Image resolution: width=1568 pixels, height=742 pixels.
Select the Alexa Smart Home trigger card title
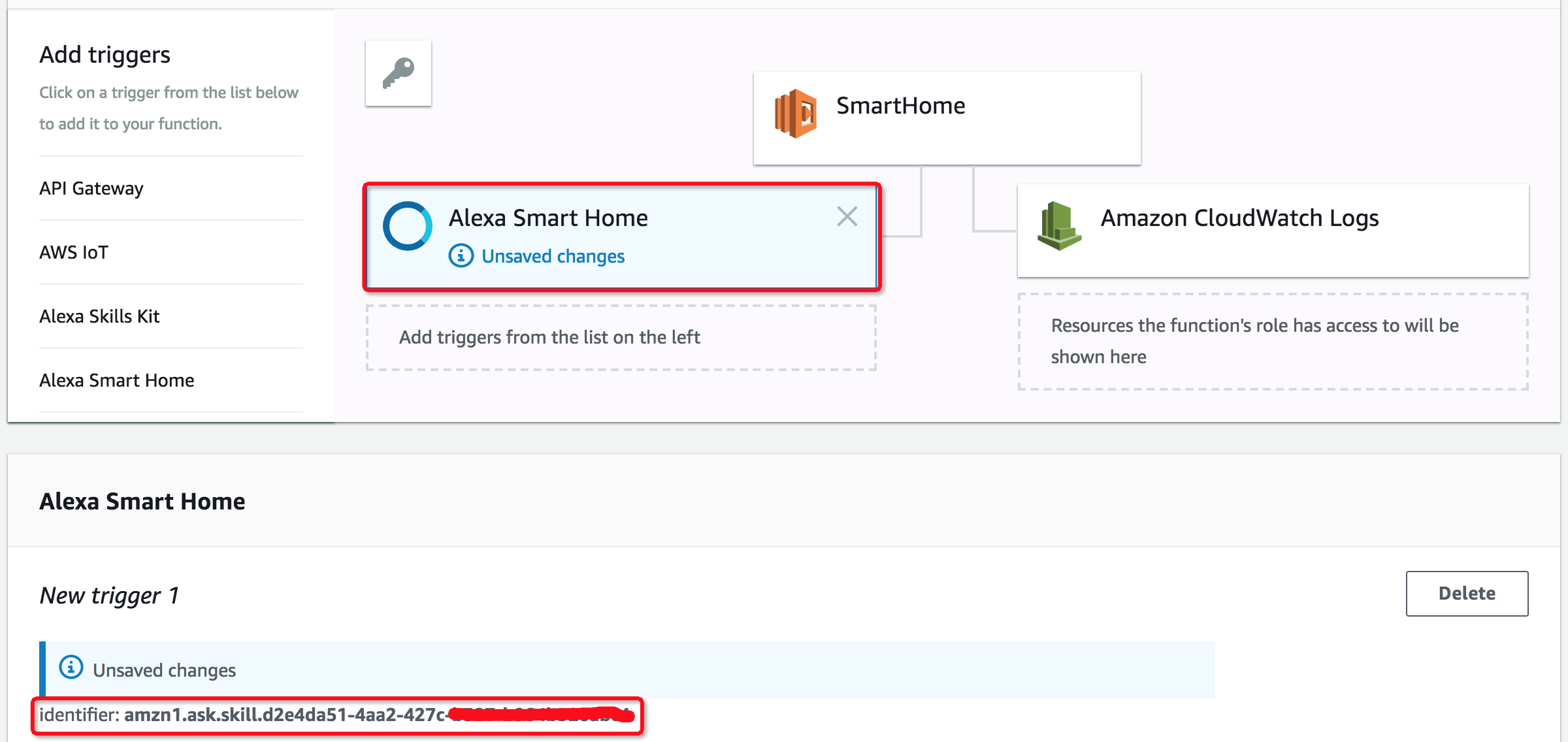[x=548, y=218]
